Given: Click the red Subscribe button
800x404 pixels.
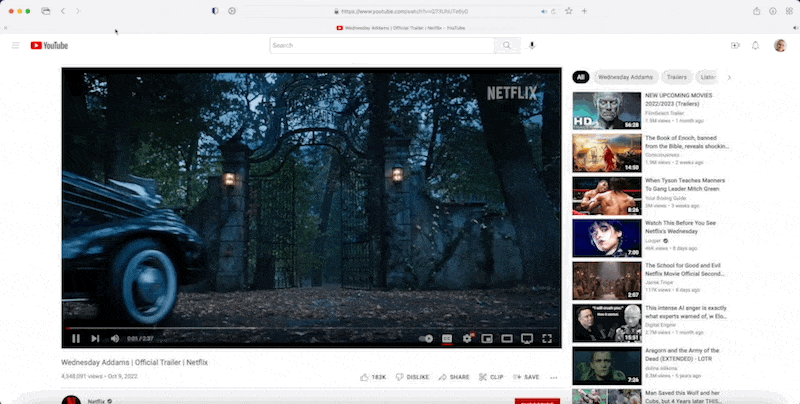Looking at the screenshot, I should [537, 401].
